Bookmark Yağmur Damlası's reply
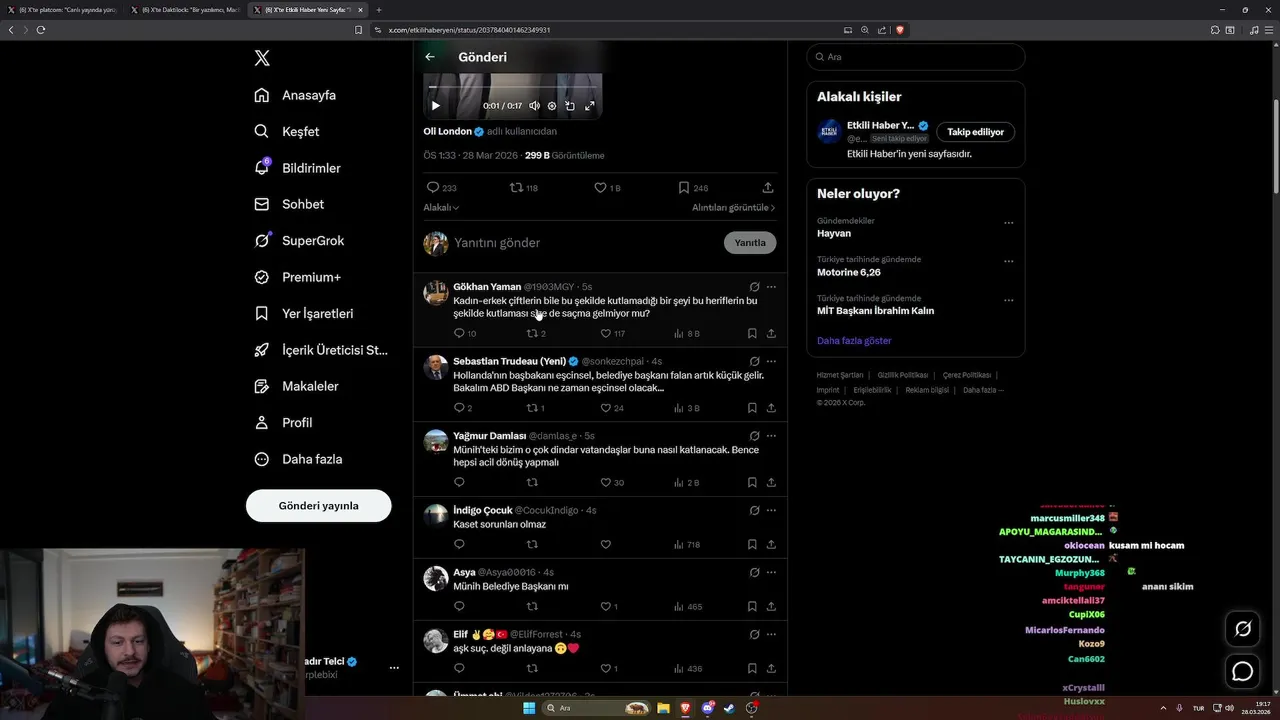This screenshot has width=1280, height=720. (x=752, y=482)
